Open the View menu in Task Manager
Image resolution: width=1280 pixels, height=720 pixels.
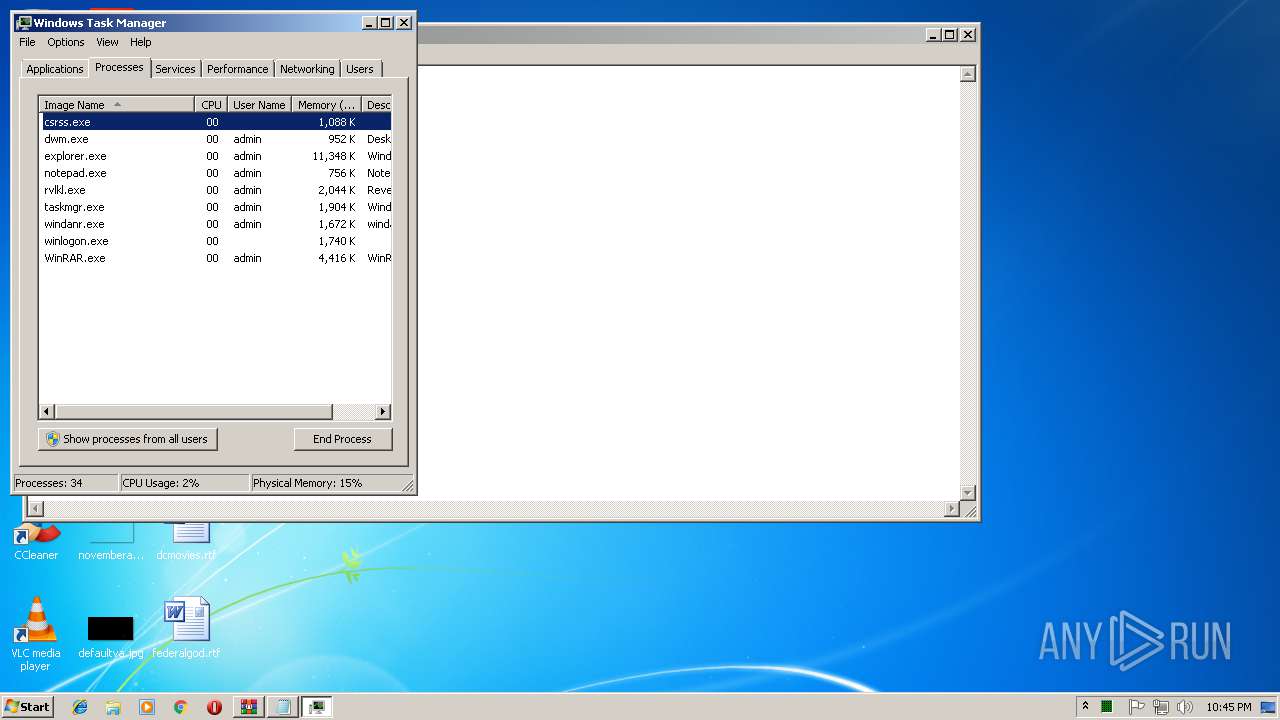(x=107, y=42)
